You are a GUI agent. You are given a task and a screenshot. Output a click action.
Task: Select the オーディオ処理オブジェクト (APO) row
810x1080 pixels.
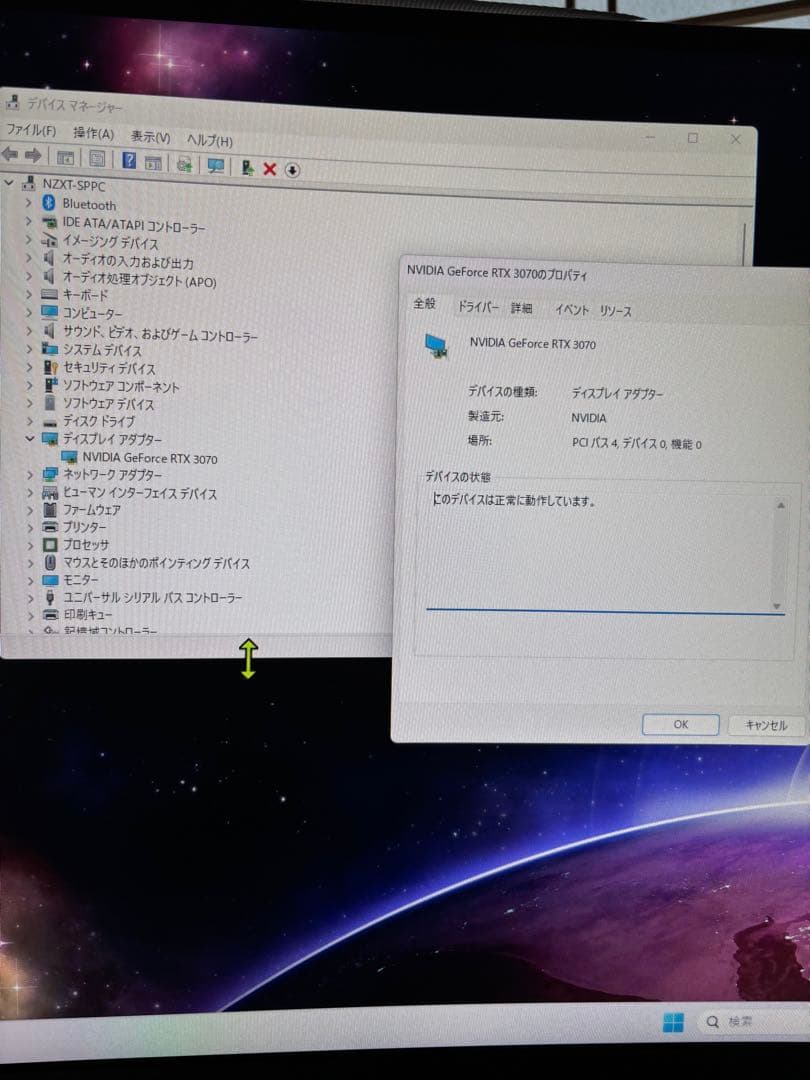pyautogui.click(x=139, y=280)
